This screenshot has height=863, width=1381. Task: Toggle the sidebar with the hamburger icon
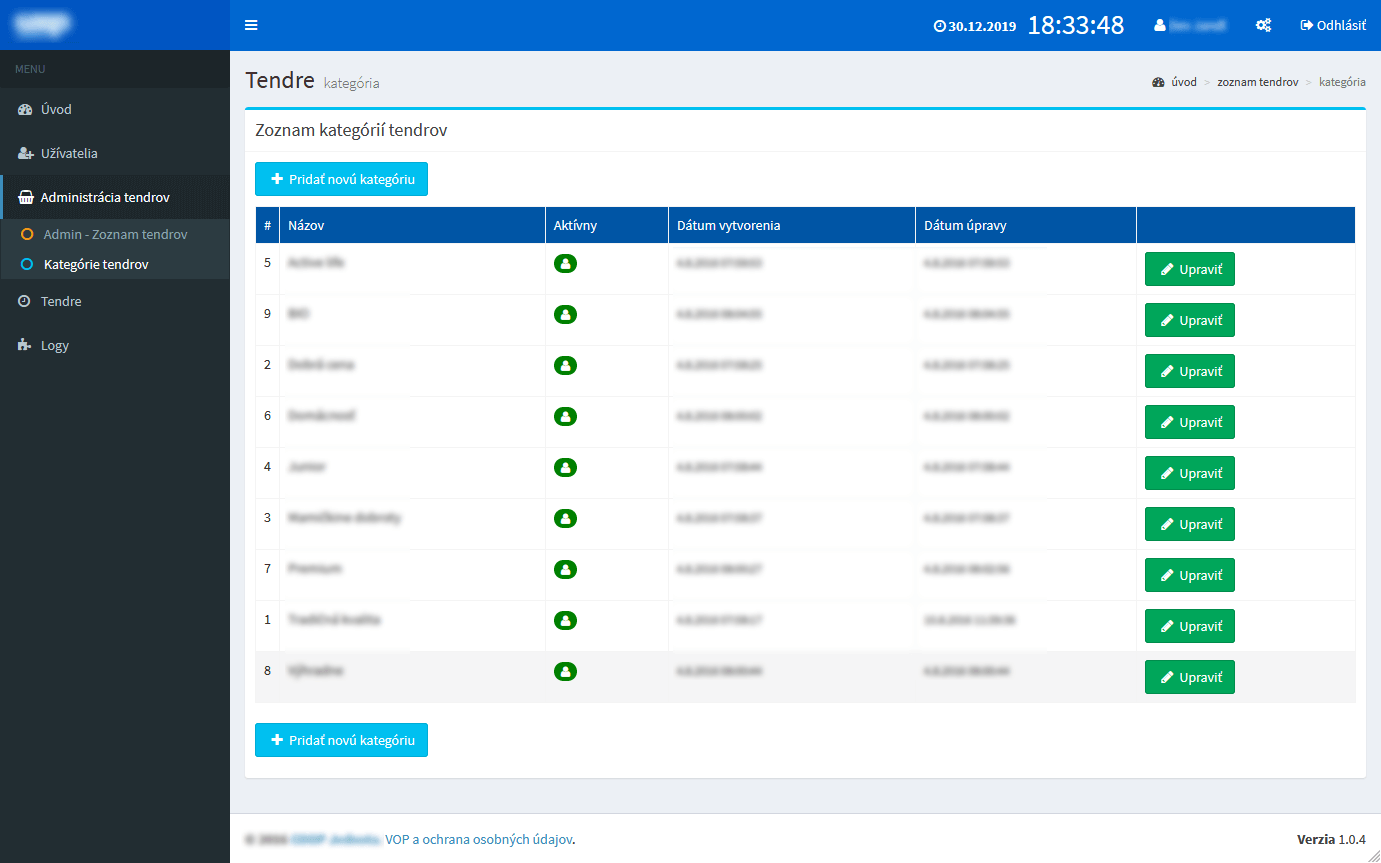(x=251, y=25)
